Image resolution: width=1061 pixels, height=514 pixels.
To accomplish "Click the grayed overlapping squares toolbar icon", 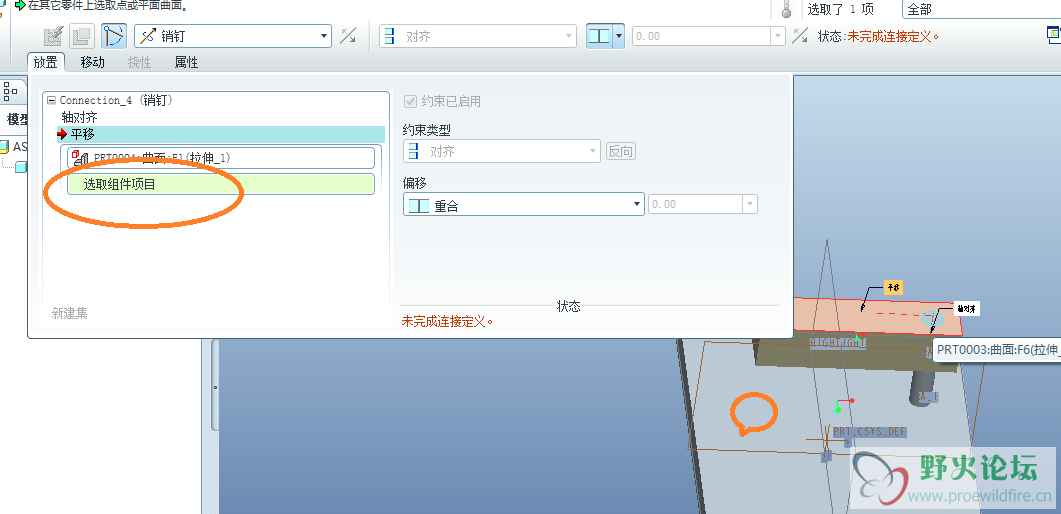I will coord(83,36).
